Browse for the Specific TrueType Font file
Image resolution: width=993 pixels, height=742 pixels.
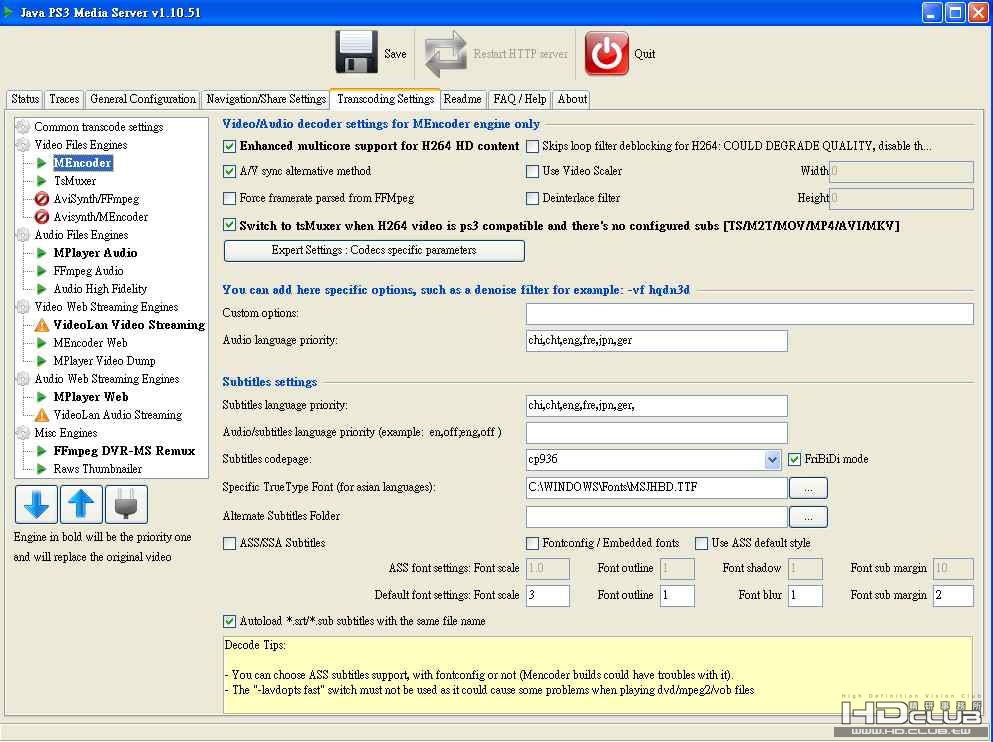click(x=808, y=488)
